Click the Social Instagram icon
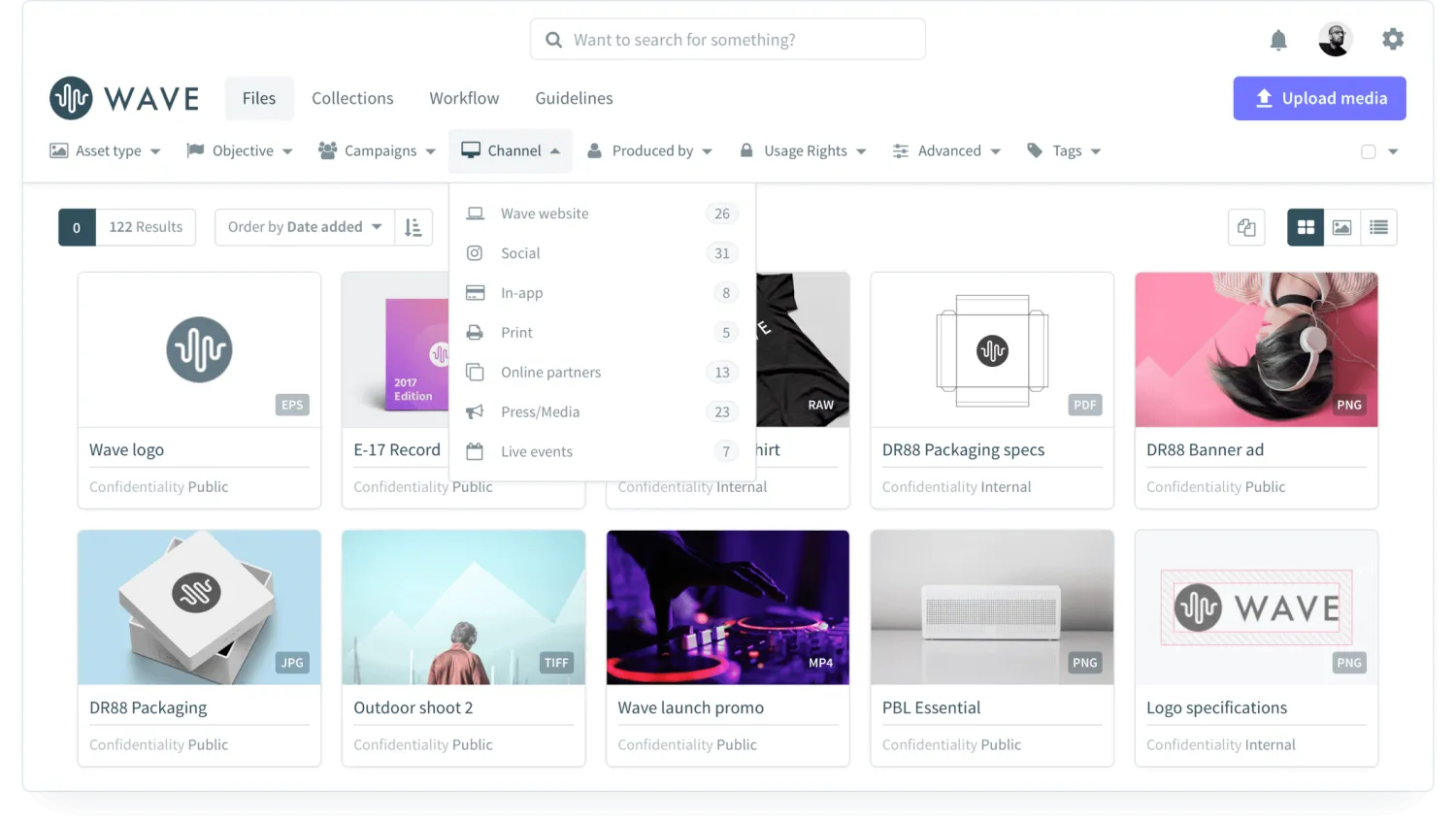 [475, 253]
